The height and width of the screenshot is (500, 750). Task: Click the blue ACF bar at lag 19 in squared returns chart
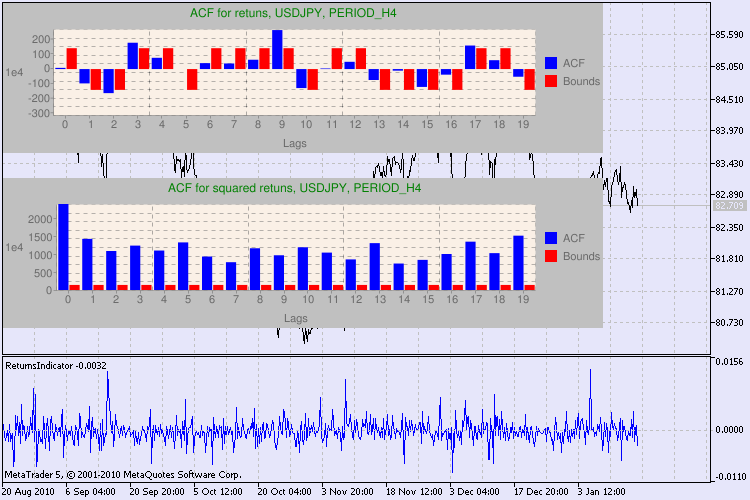(x=518, y=263)
